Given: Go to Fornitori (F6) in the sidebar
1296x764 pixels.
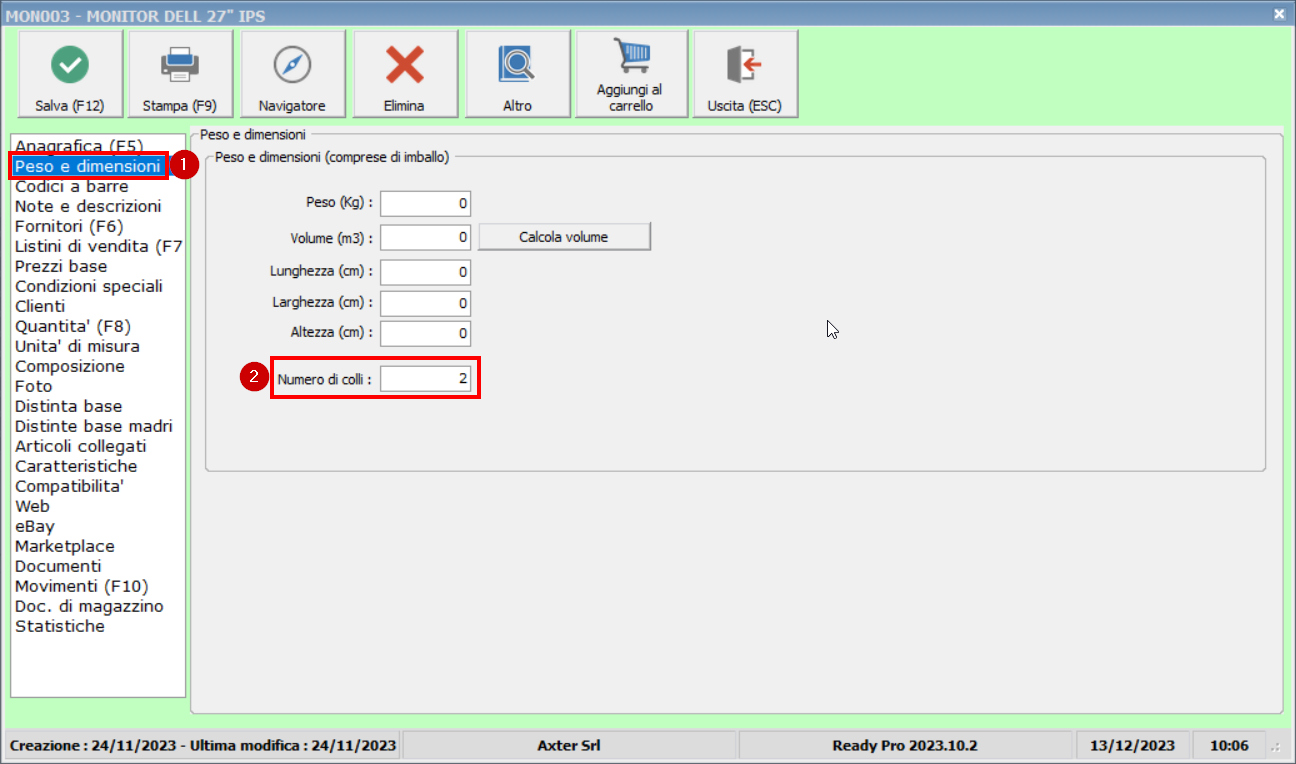Looking at the screenshot, I should [x=69, y=226].
